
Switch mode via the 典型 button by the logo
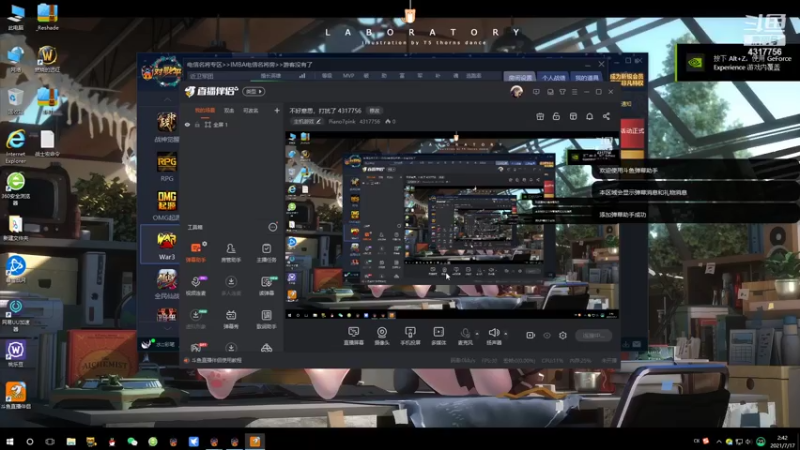click(x=254, y=91)
